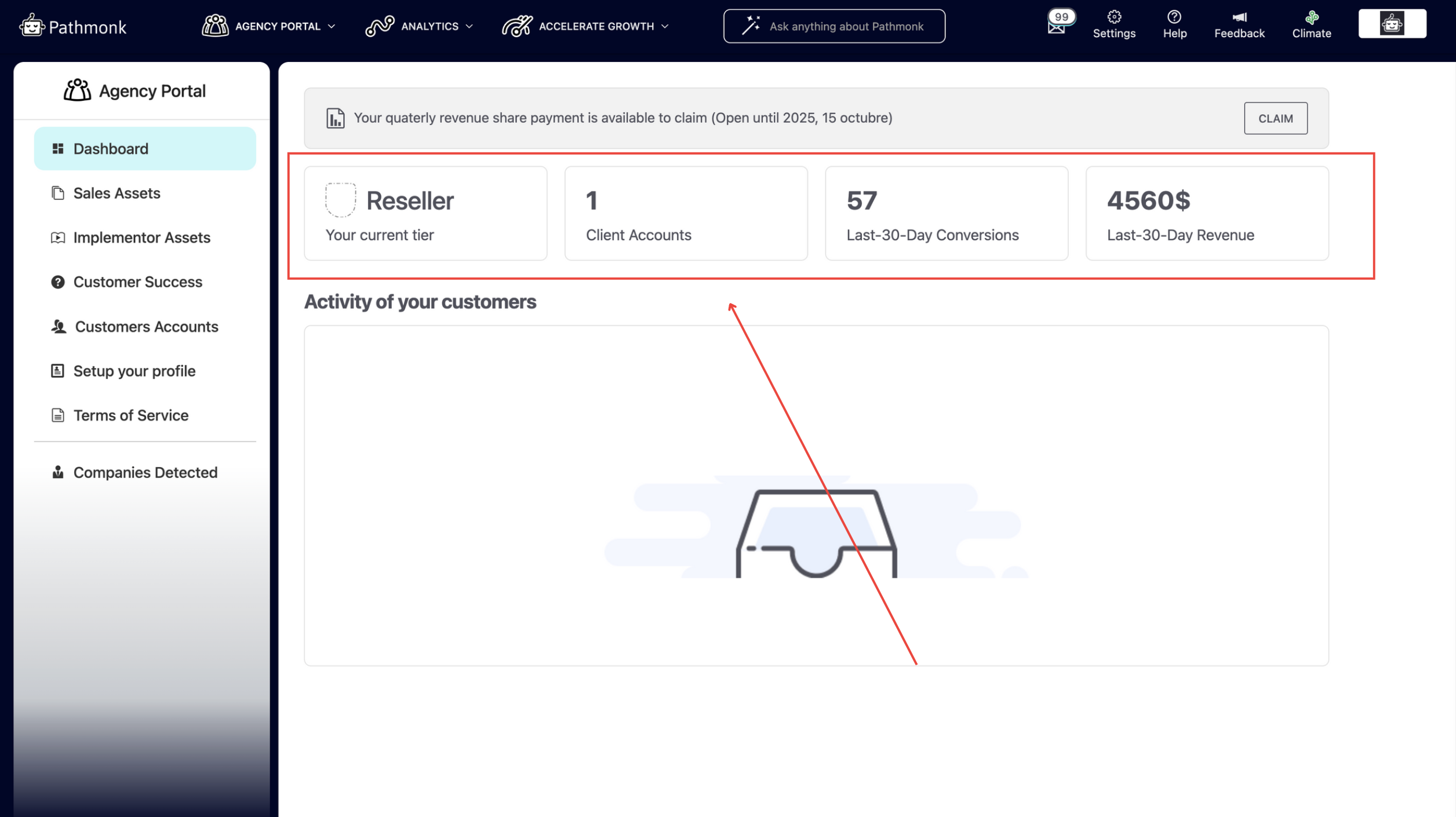Click the account avatar in top right
The height and width of the screenshot is (817, 1456).
click(1391, 24)
